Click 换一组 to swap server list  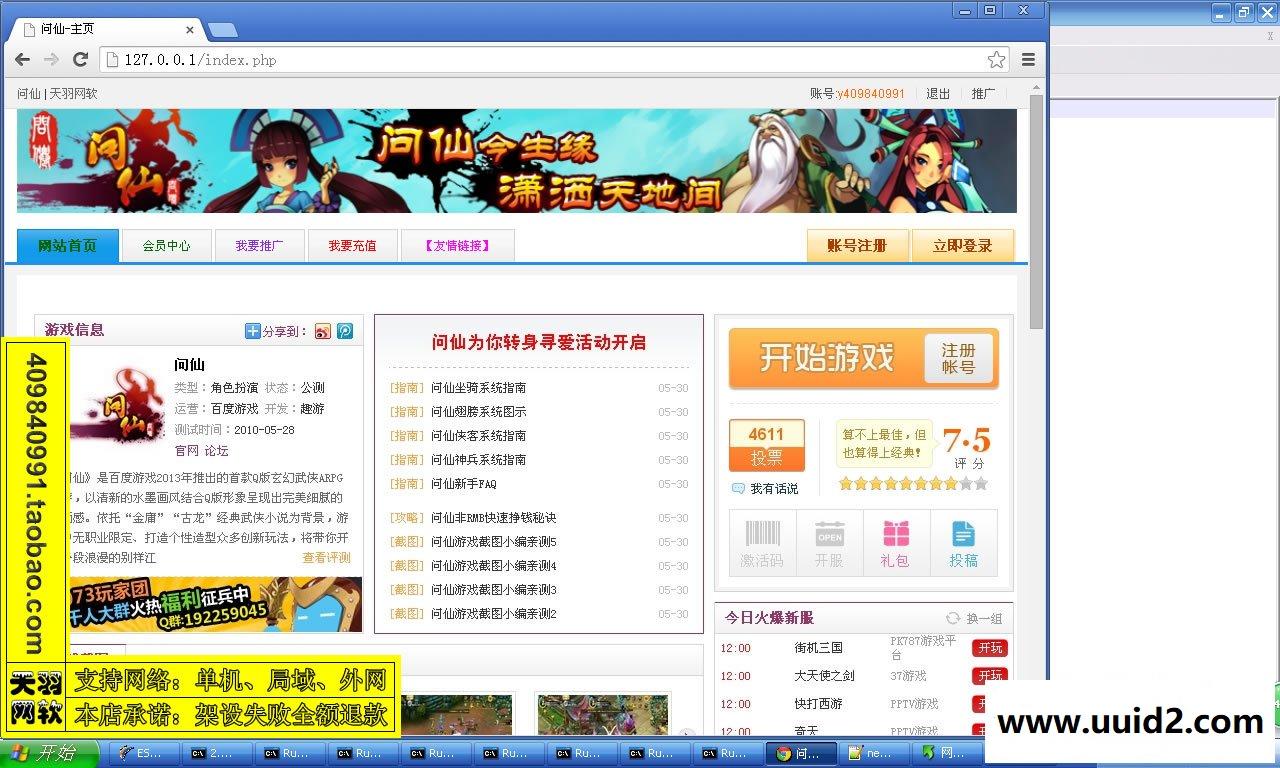(x=976, y=618)
